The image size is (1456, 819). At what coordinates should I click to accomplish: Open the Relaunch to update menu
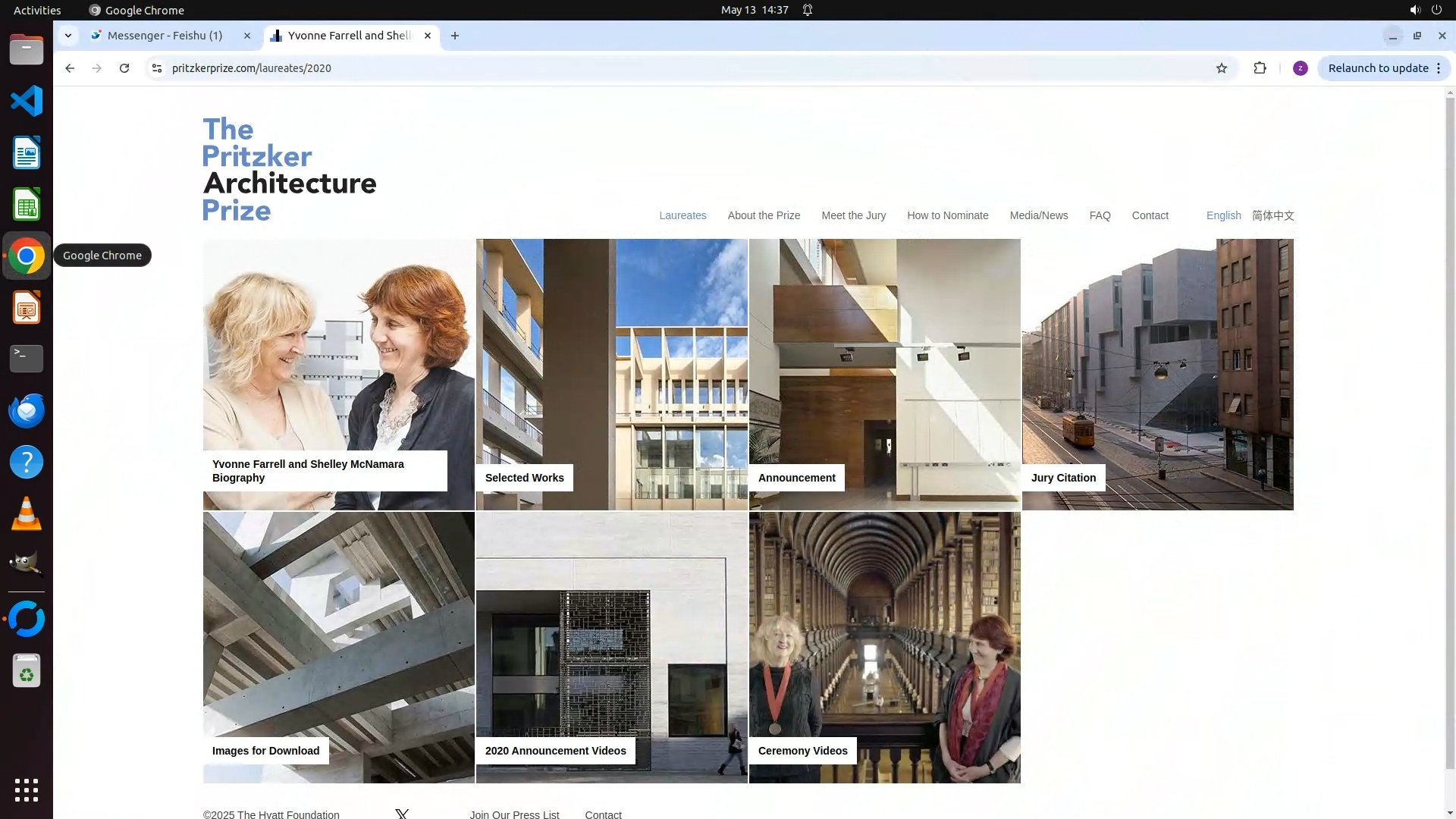[x=1384, y=68]
